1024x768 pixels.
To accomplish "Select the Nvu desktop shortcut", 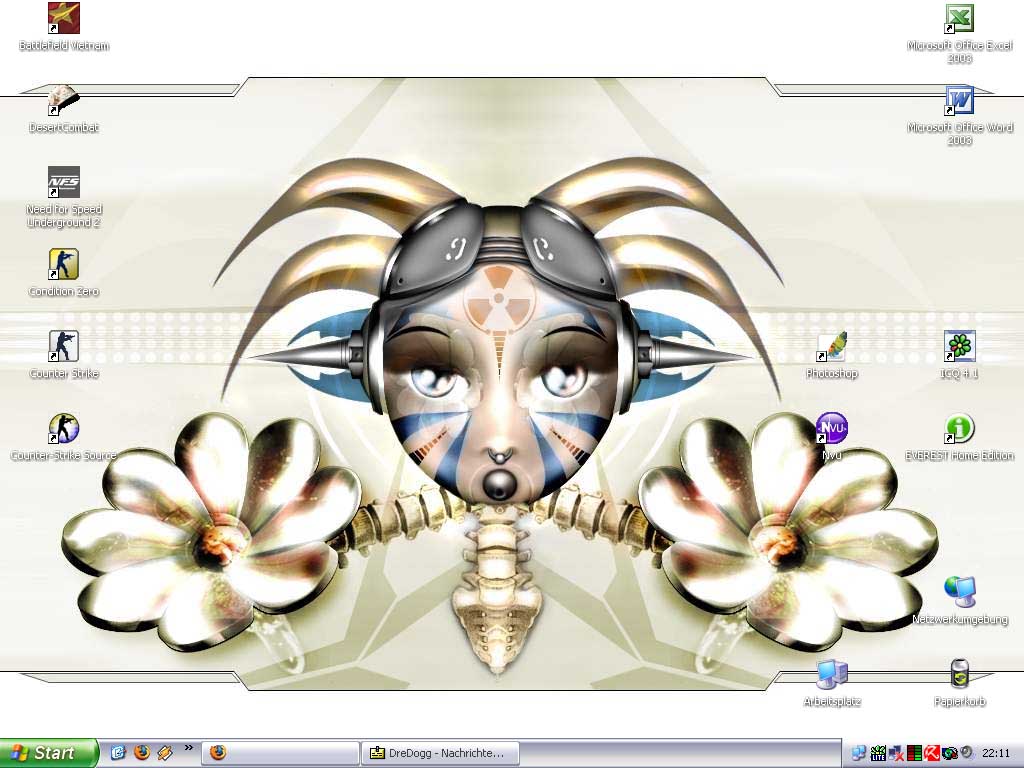I will tap(831, 436).
